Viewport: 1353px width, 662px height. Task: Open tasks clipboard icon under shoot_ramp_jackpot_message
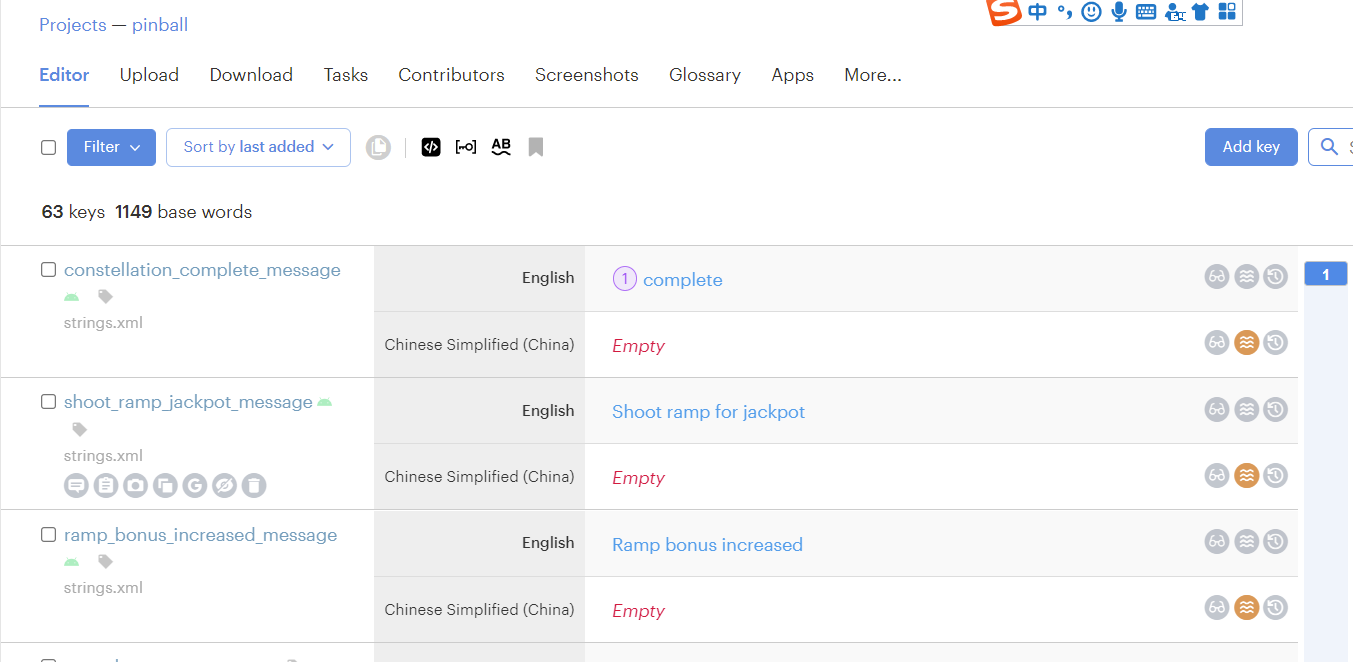106,485
